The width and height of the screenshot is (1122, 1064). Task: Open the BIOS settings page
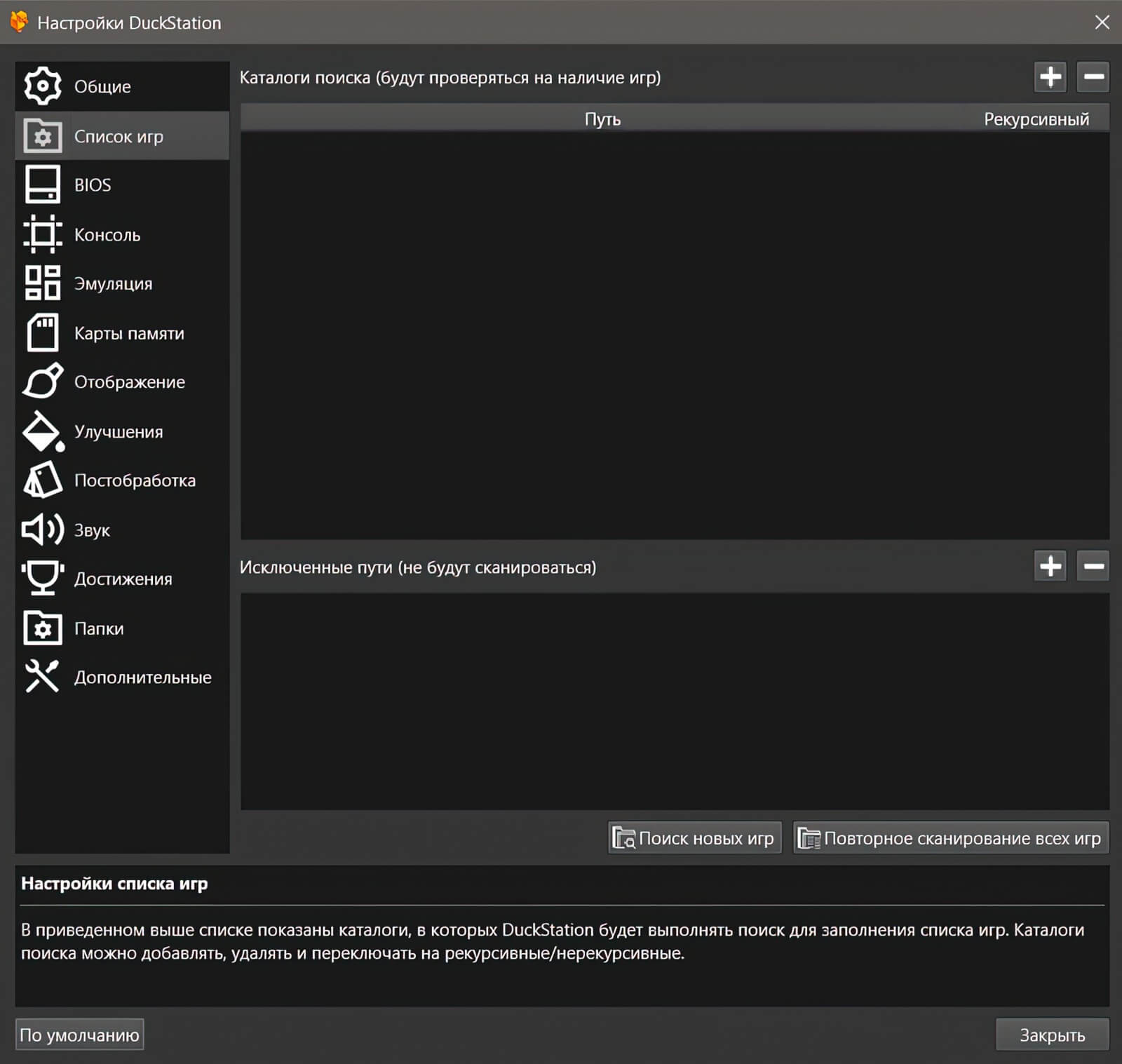[122, 185]
